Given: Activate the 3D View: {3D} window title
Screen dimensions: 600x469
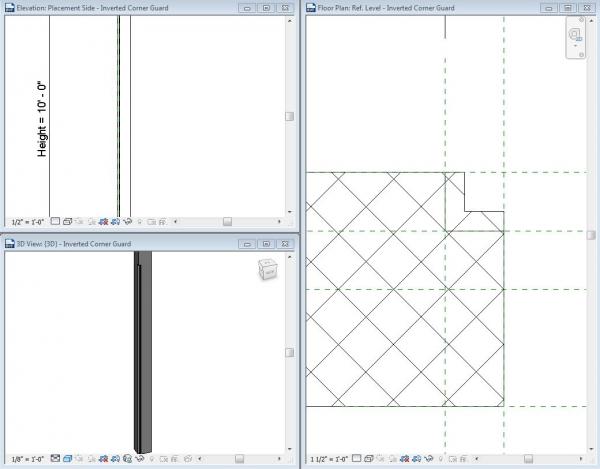Looking at the screenshot, I should [73, 244].
